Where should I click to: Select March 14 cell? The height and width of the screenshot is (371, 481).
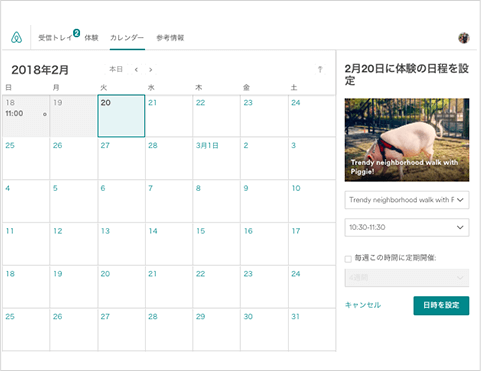(x=169, y=244)
